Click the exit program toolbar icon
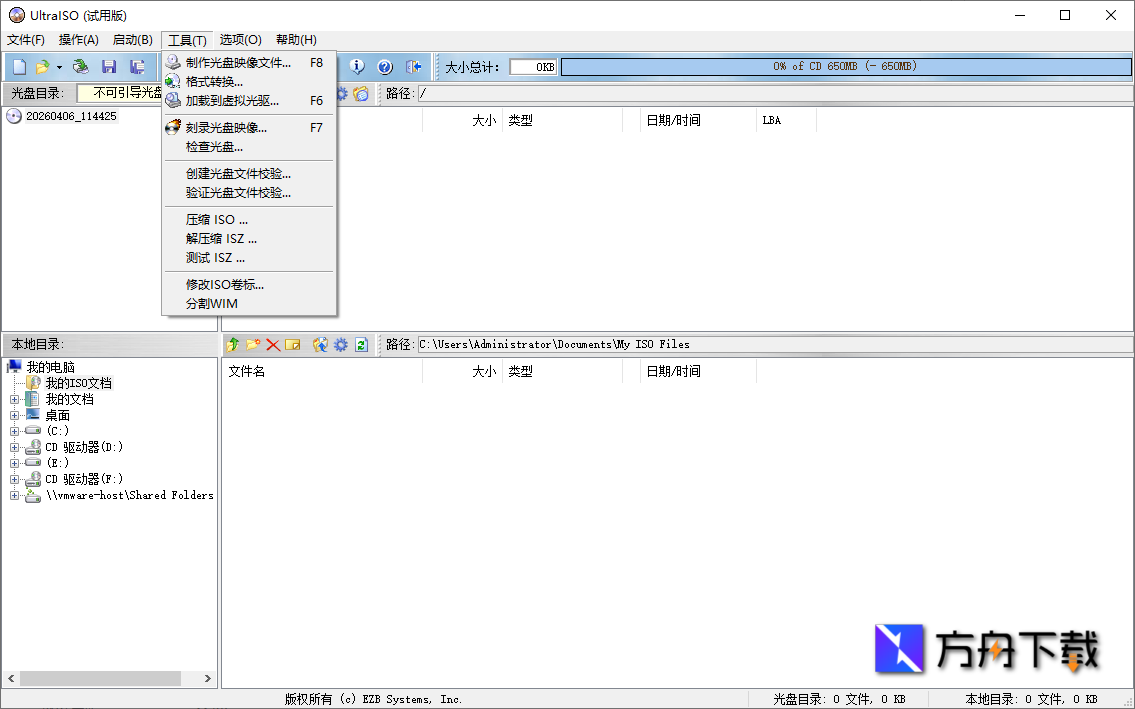1135x709 pixels. pyautogui.click(x=413, y=66)
